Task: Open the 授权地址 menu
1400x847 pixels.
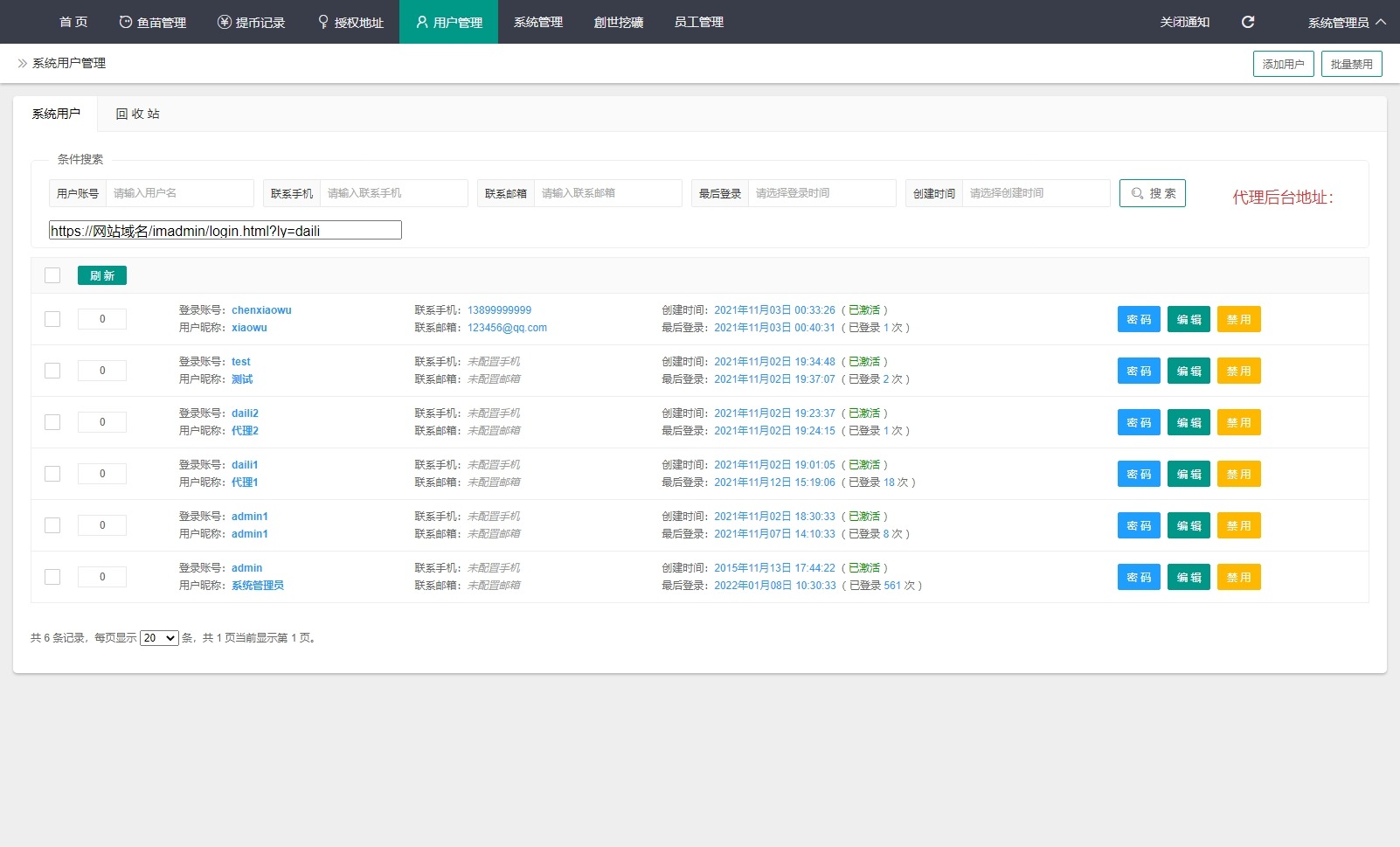Action: (350, 22)
